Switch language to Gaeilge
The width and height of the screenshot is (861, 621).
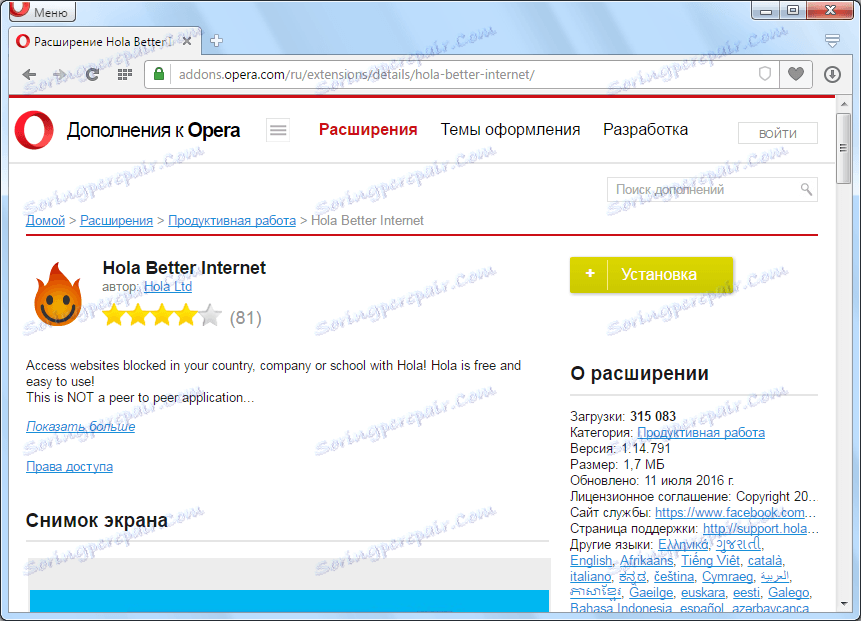tap(651, 592)
